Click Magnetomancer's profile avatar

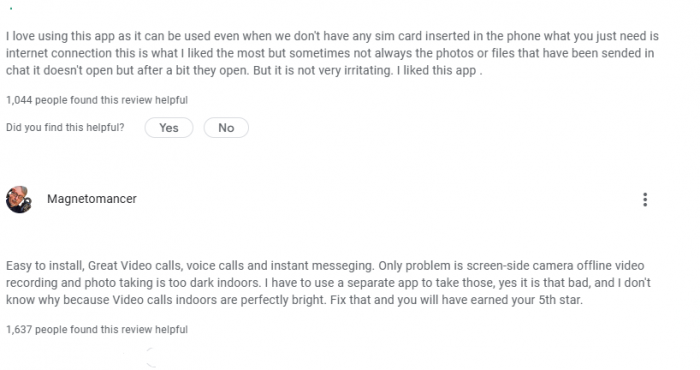[x=19, y=200]
